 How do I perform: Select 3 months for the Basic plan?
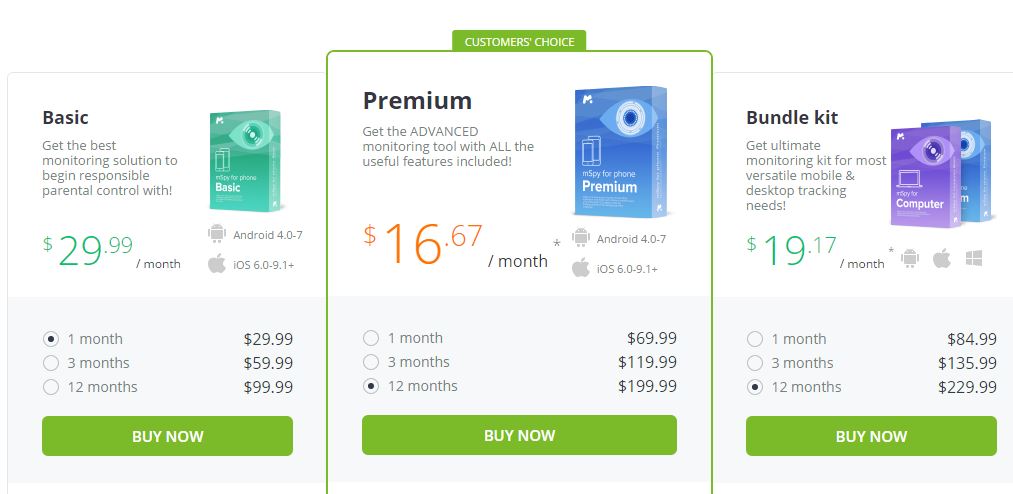coord(51,363)
